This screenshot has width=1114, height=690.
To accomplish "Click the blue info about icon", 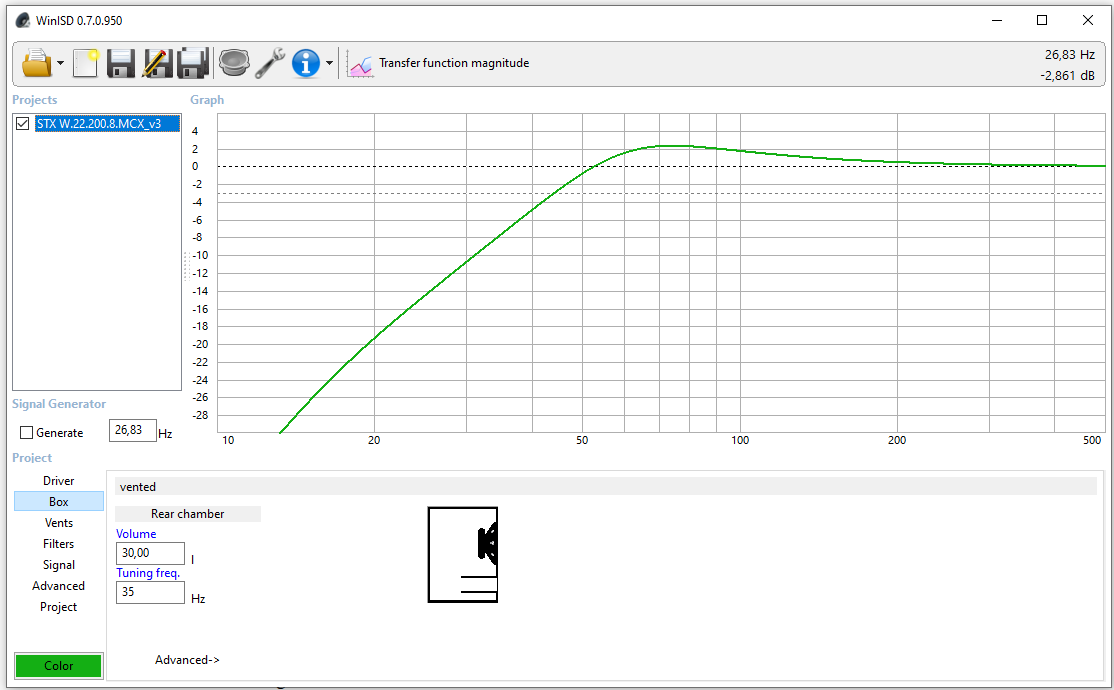I will 306,63.
